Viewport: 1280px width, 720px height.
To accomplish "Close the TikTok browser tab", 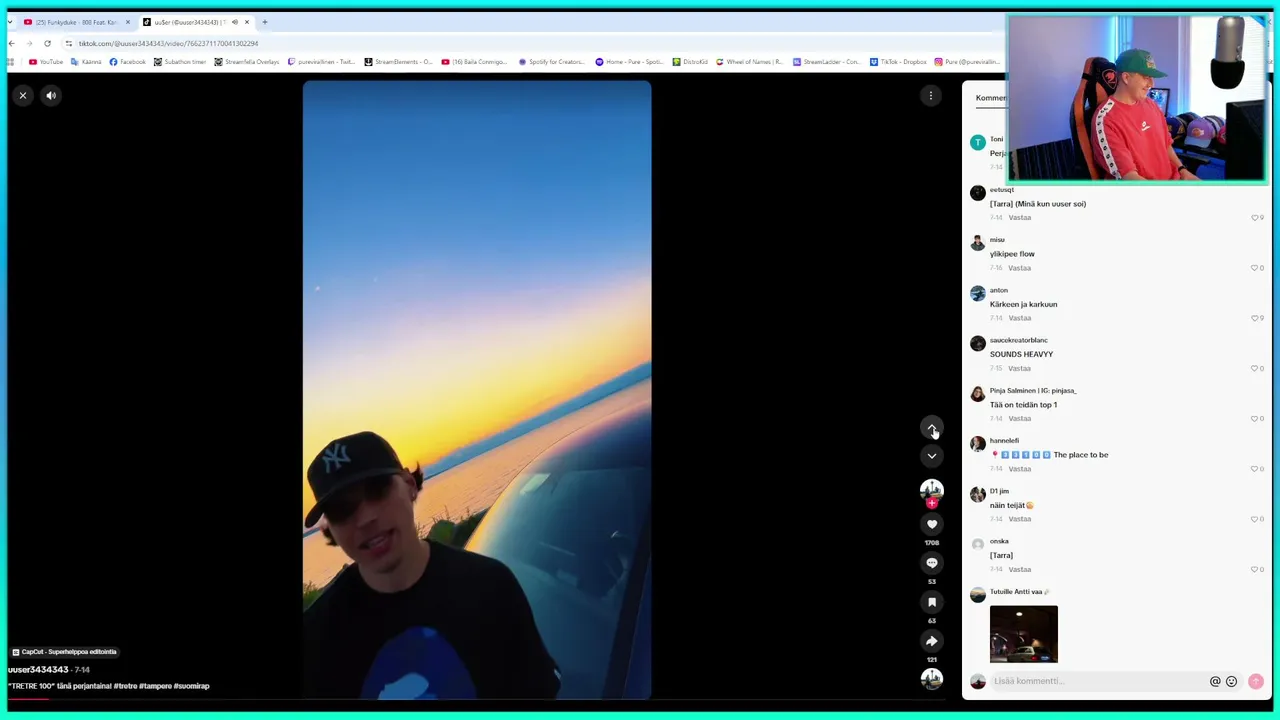I will tap(247, 22).
